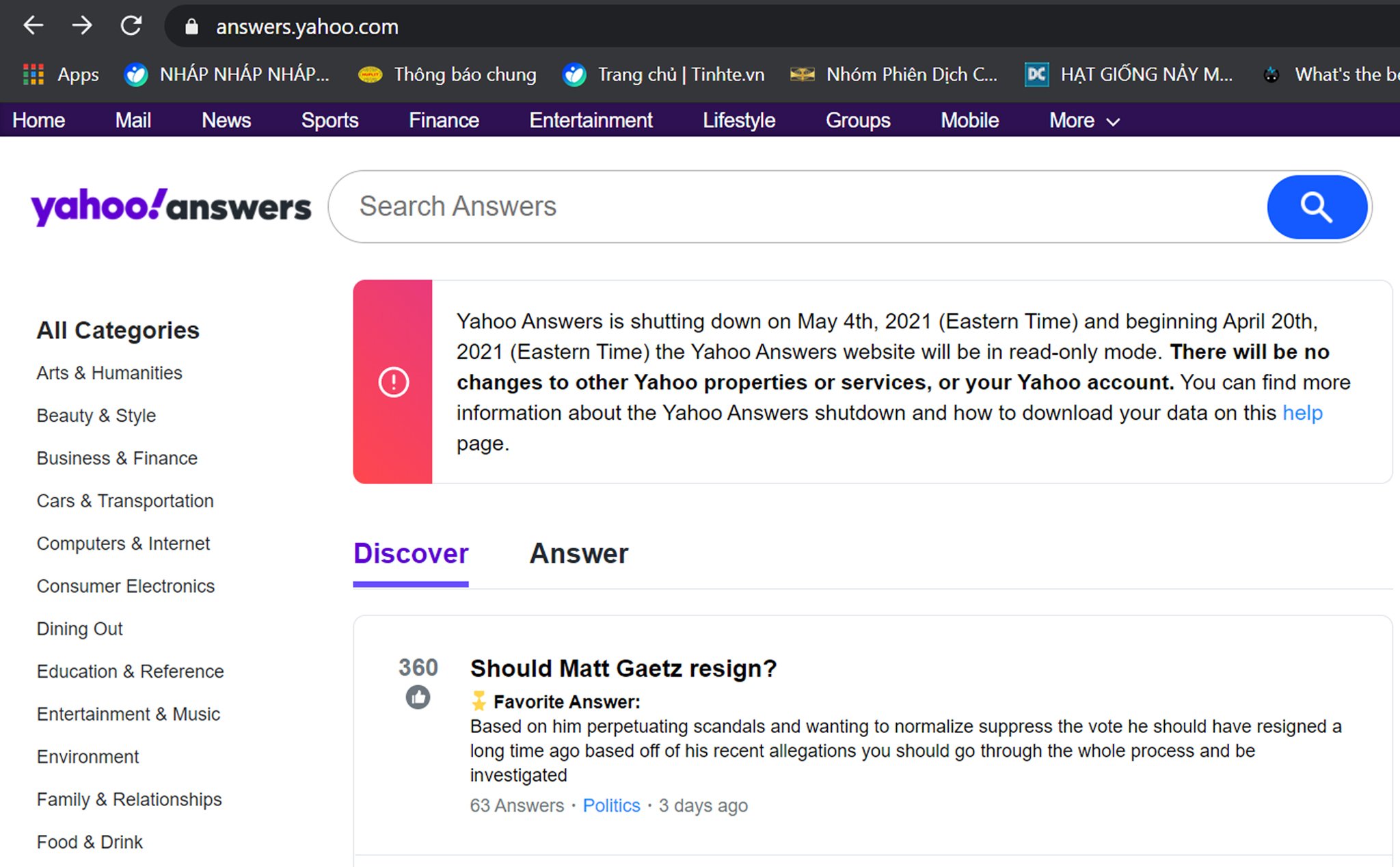Click the site security lock icon
Viewport: 1400px width, 867px height.
(x=192, y=27)
